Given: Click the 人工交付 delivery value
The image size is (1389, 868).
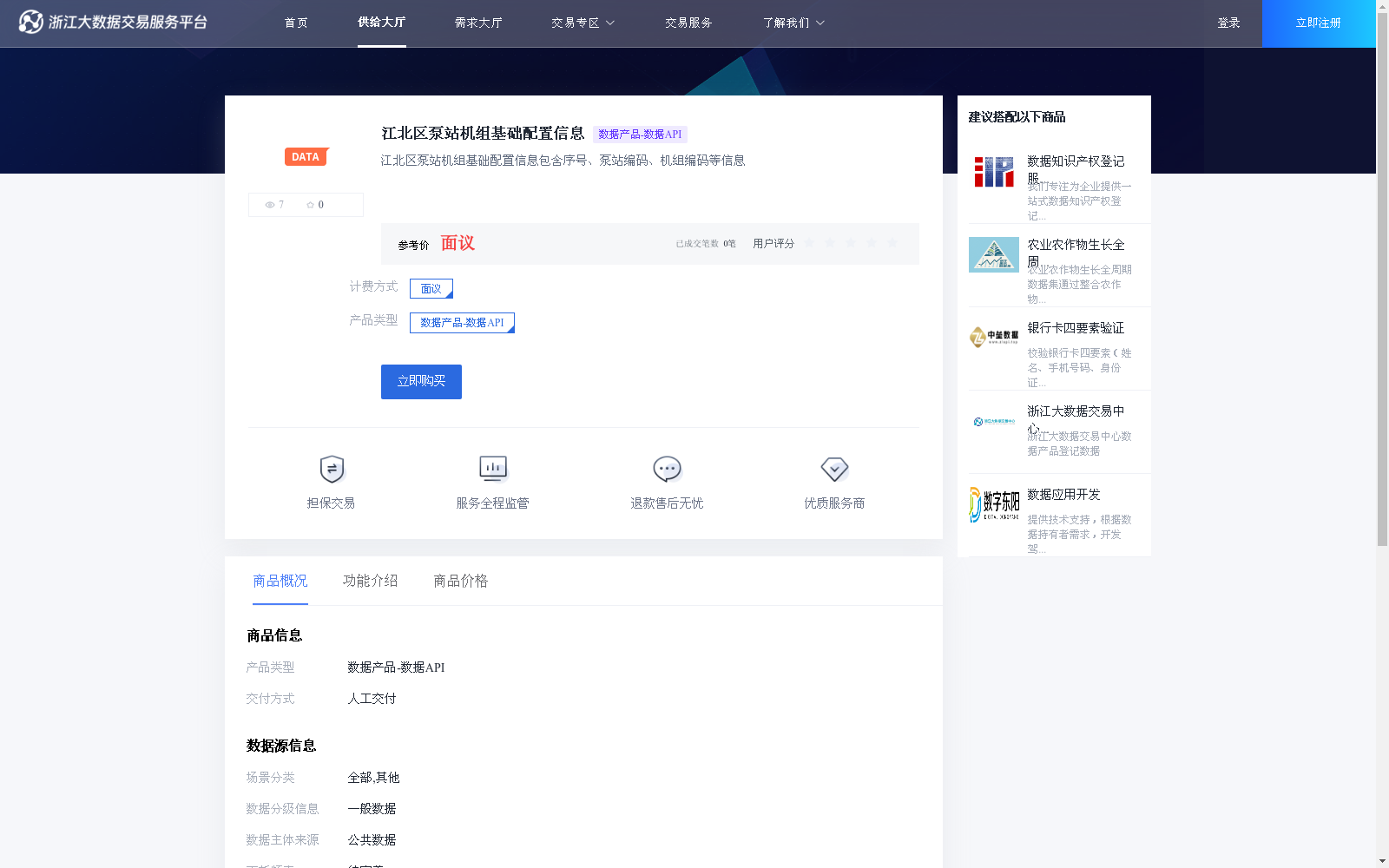Looking at the screenshot, I should click(x=372, y=699).
